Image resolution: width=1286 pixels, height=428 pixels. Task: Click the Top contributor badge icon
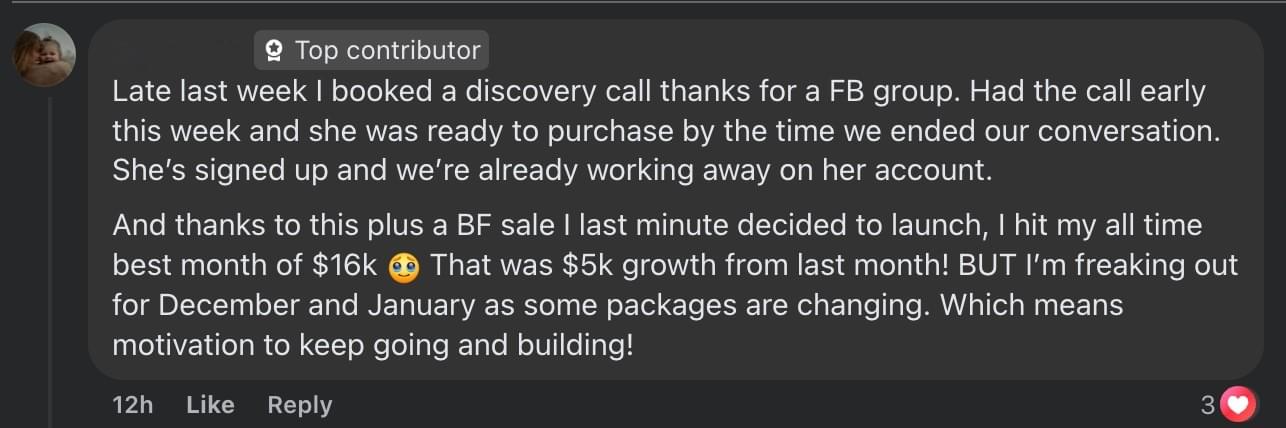tap(274, 50)
